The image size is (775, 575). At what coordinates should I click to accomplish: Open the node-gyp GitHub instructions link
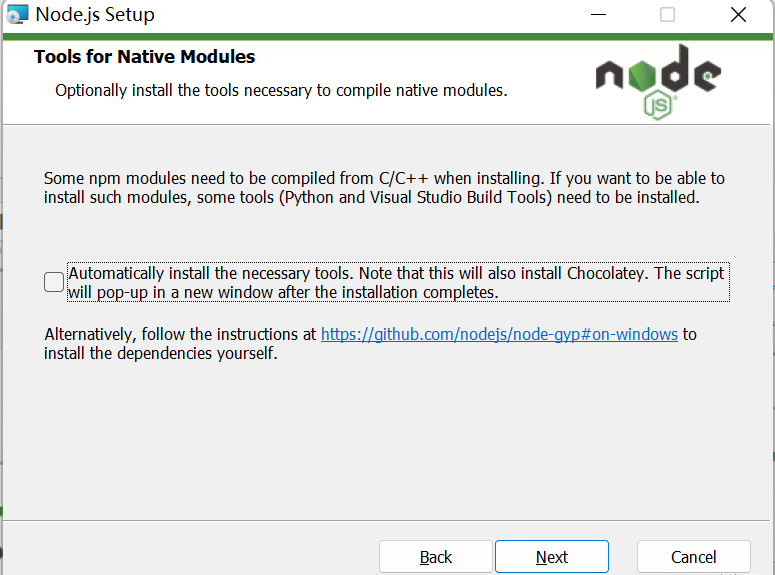pyautogui.click(x=499, y=334)
